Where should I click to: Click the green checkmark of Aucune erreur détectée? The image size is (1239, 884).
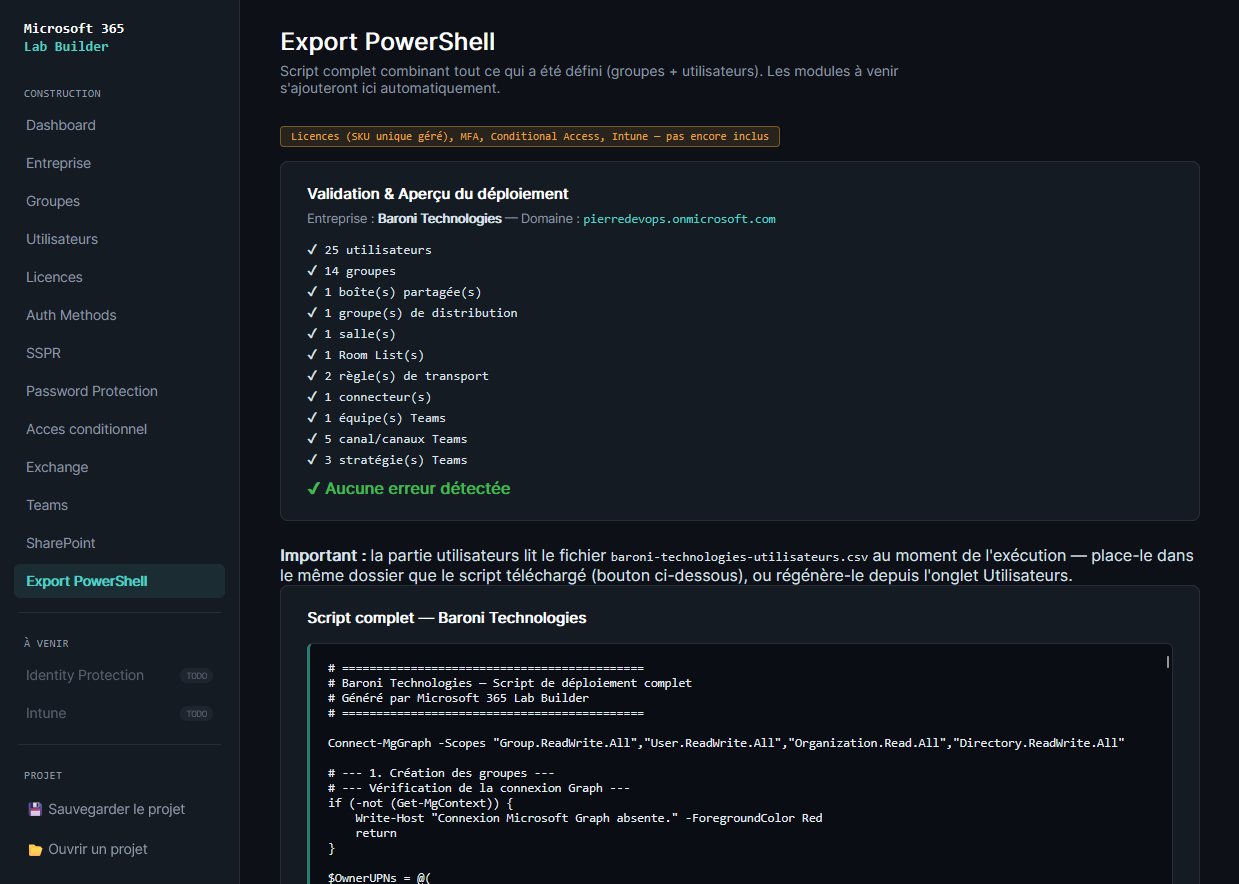[x=314, y=489]
